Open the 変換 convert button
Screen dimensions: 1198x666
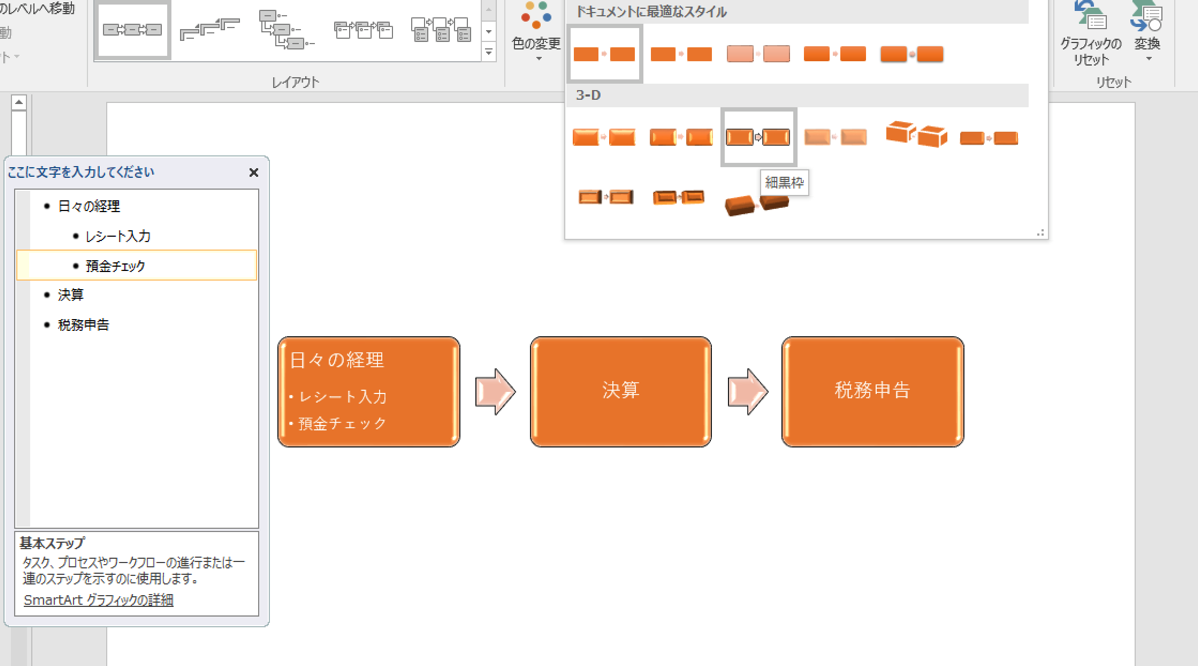1147,32
